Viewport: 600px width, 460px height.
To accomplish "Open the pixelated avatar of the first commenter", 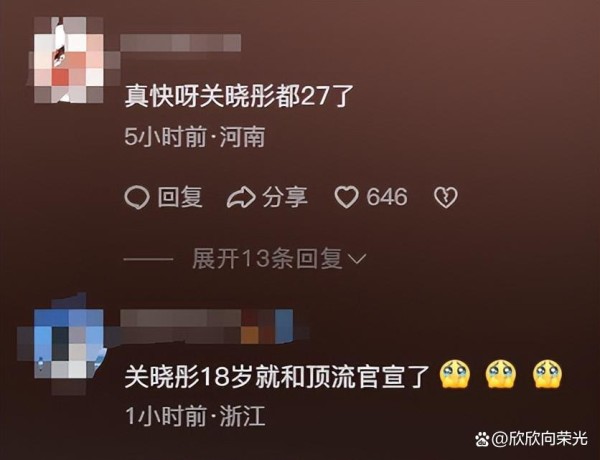I will (69, 60).
